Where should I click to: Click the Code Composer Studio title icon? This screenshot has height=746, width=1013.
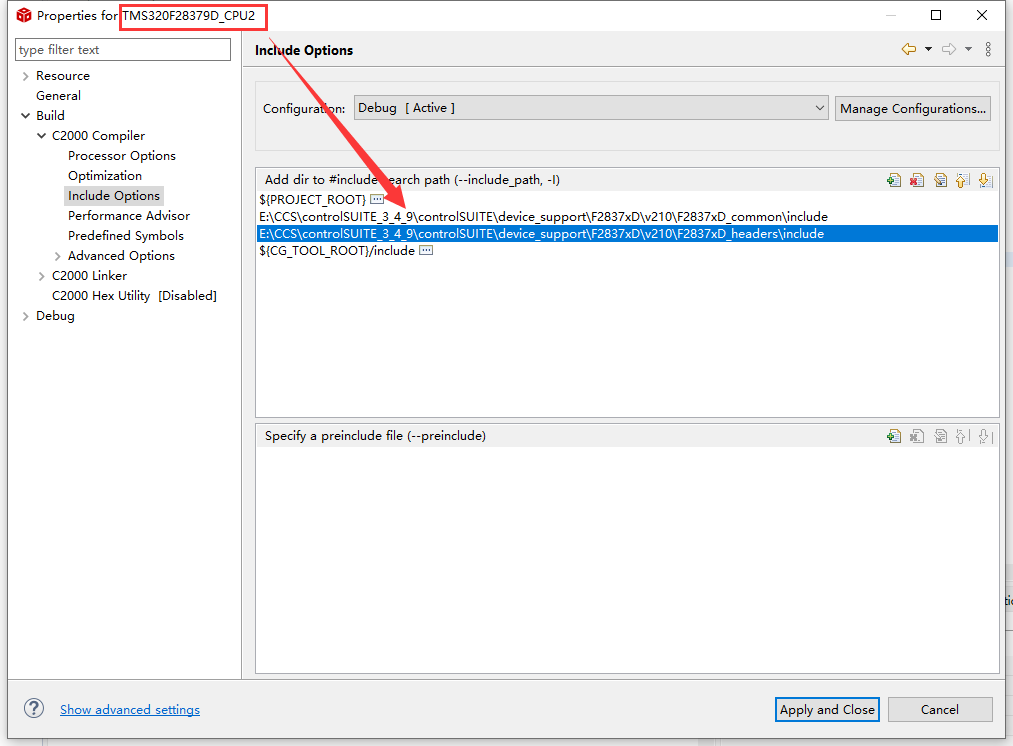point(24,15)
